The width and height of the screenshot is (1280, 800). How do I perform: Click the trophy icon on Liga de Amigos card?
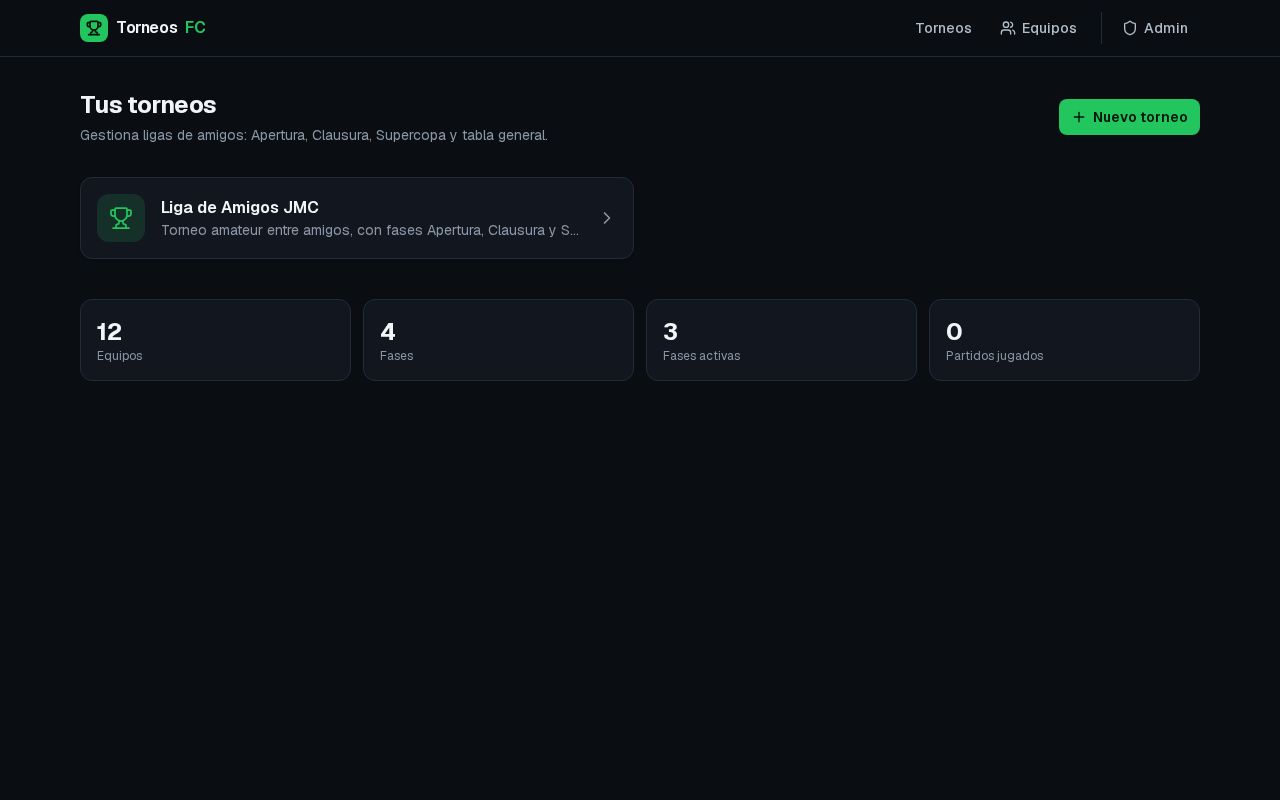click(121, 218)
